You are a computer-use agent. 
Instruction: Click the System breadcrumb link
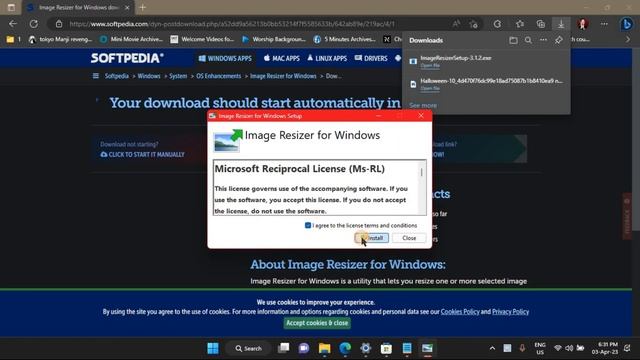tap(178, 76)
